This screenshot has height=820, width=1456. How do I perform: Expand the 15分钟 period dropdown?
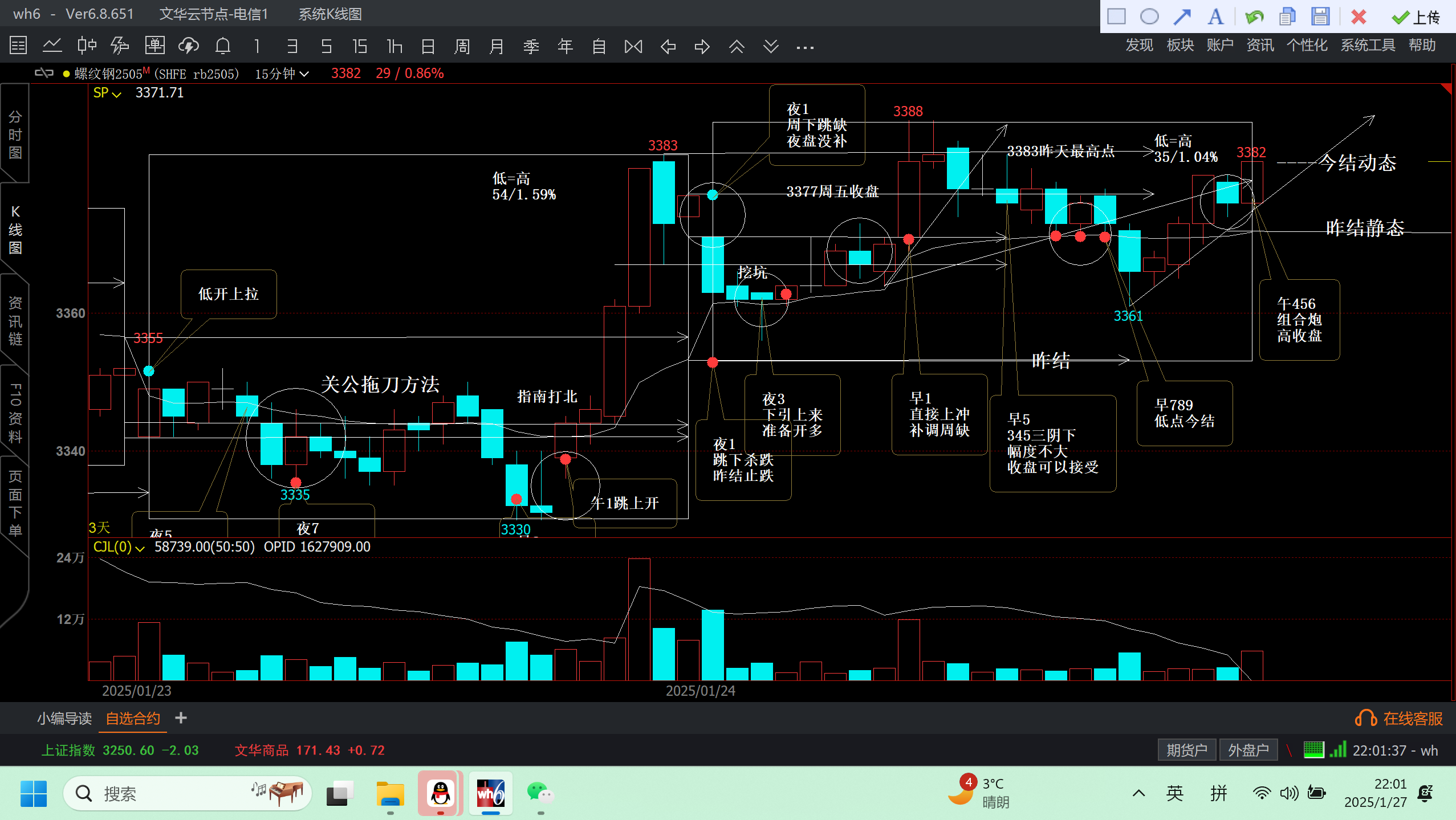282,74
